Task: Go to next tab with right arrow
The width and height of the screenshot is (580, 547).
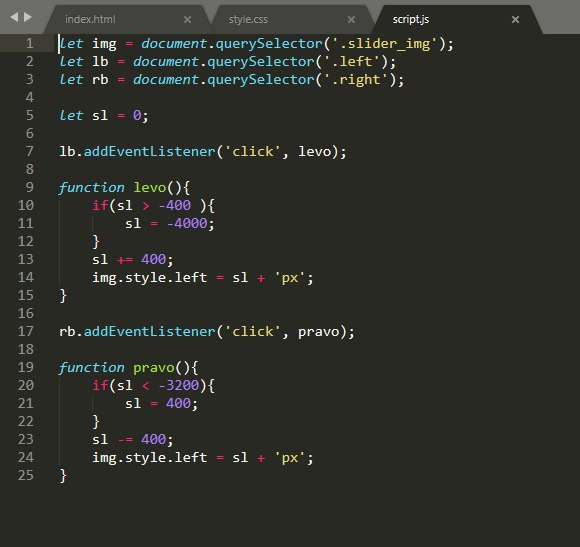Action: (28, 17)
